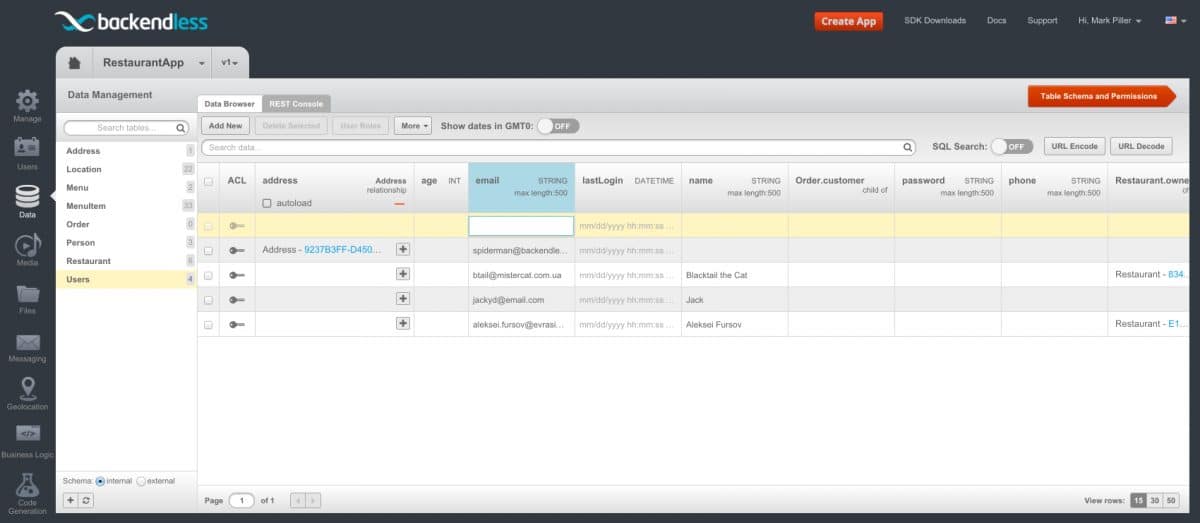1200x523 pixels.
Task: Open SDK Downloads menu link
Action: click(935, 20)
